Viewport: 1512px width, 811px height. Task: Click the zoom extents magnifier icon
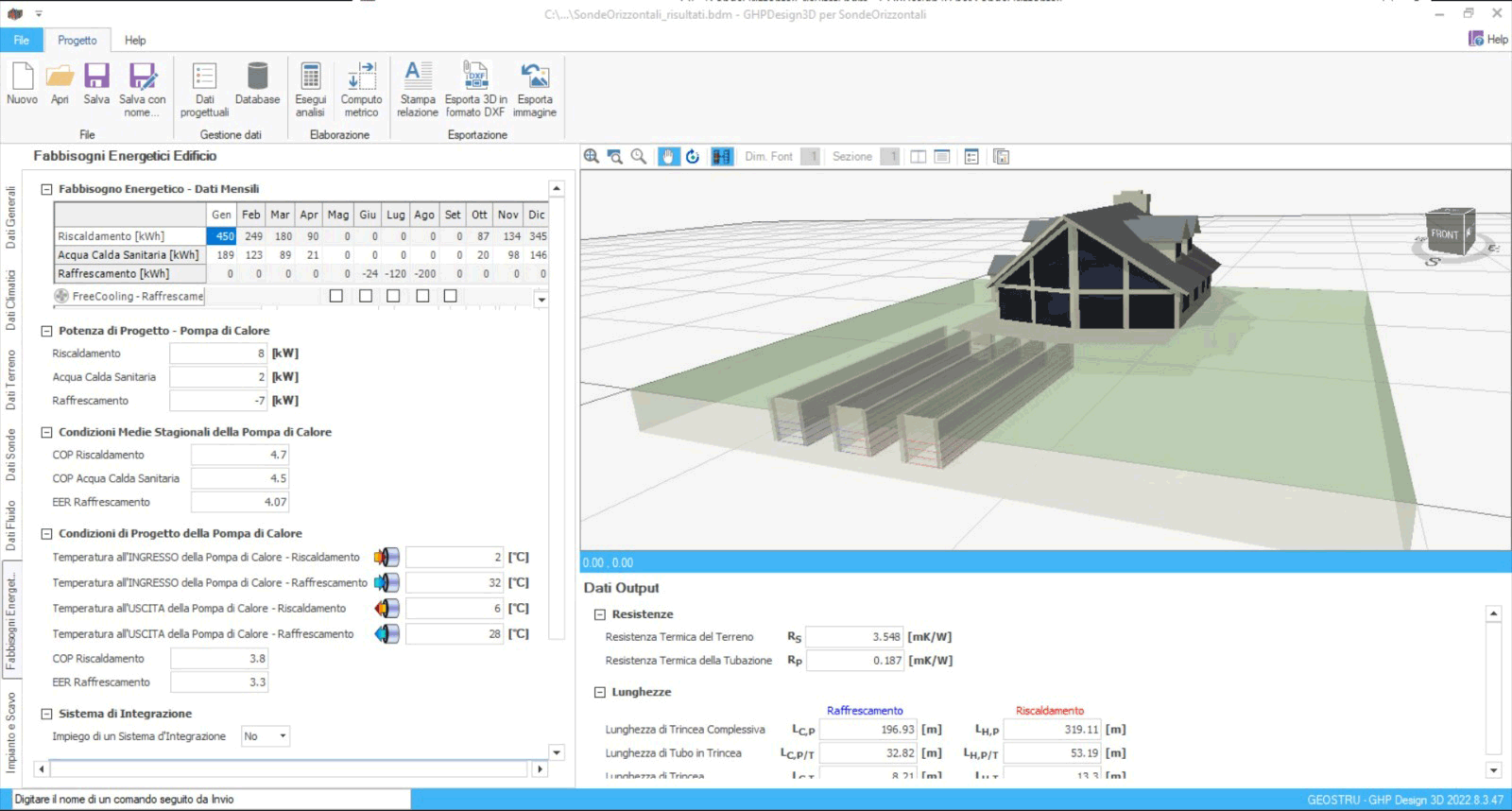(x=592, y=157)
